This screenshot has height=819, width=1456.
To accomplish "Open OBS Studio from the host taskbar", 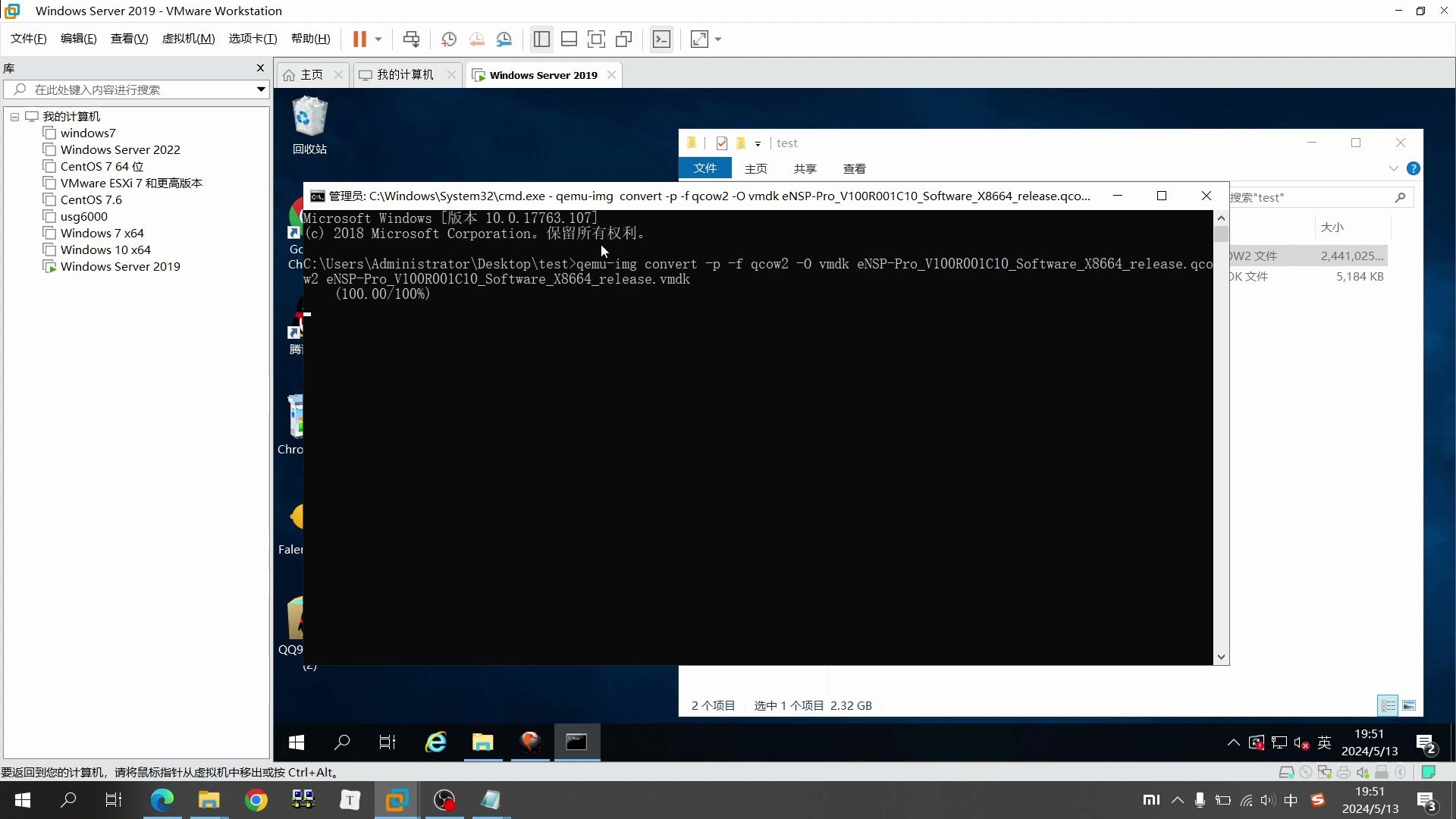I will pyautogui.click(x=444, y=800).
